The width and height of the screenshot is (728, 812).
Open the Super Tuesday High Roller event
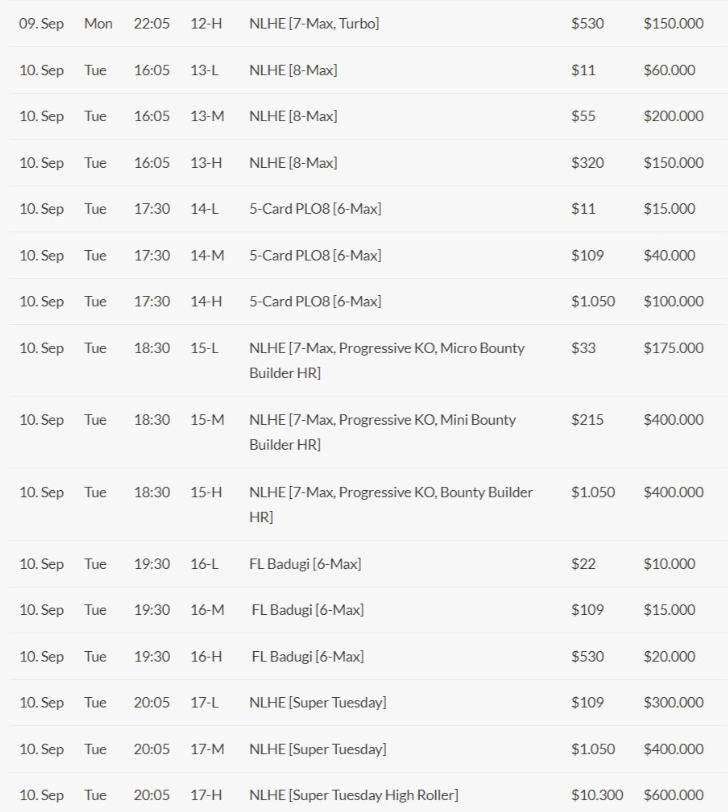click(353, 795)
